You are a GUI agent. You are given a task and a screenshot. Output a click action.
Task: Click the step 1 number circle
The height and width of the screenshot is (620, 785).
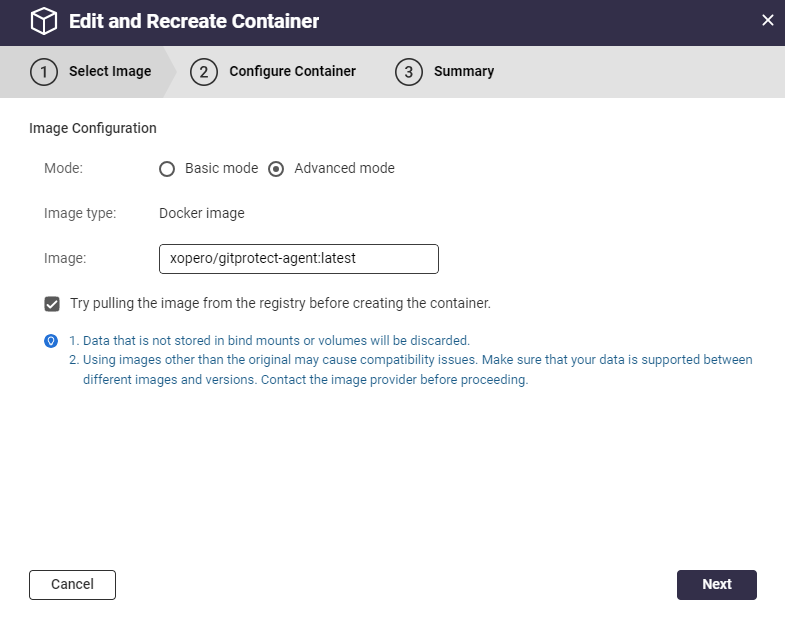(x=44, y=72)
